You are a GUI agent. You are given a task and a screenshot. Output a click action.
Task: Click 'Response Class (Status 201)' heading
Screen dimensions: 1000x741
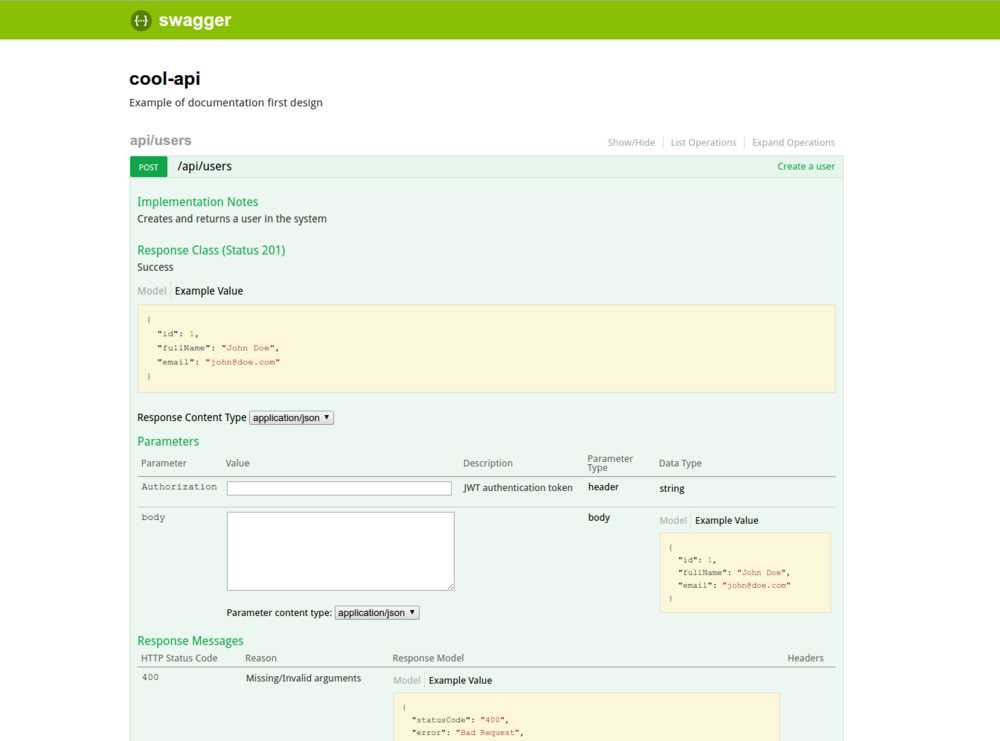pyautogui.click(x=211, y=250)
